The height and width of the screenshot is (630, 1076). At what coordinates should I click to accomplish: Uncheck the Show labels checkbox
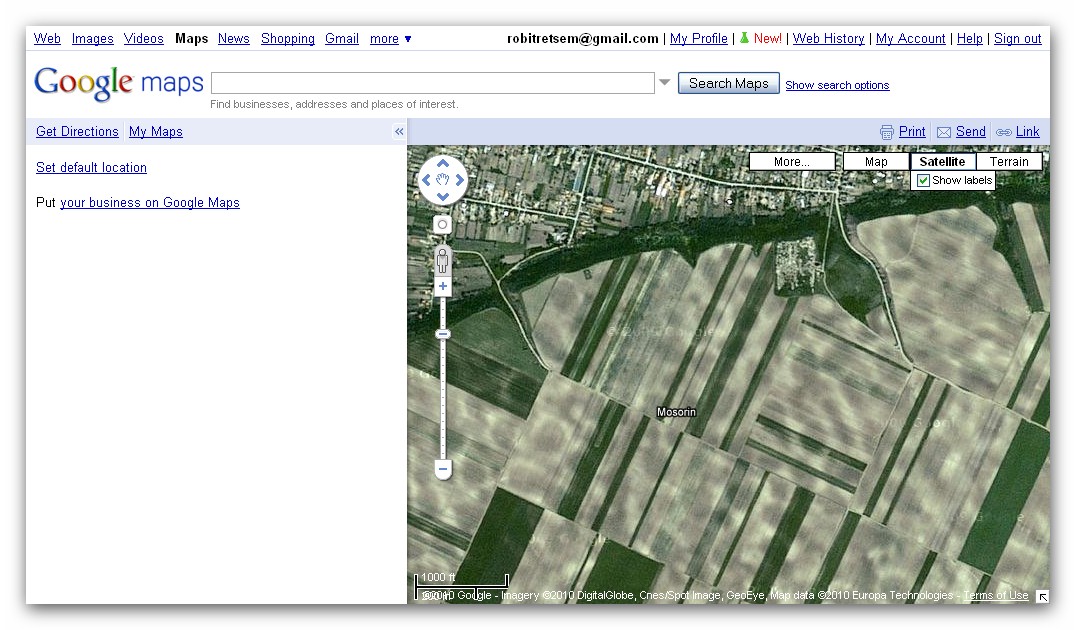pyautogui.click(x=923, y=181)
